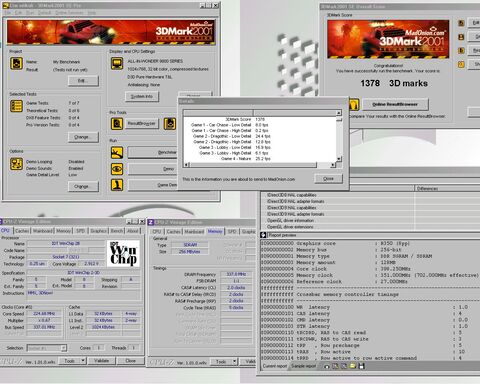
Task: Open the Graphics tab in left CPU-Z
Action: coord(98,231)
